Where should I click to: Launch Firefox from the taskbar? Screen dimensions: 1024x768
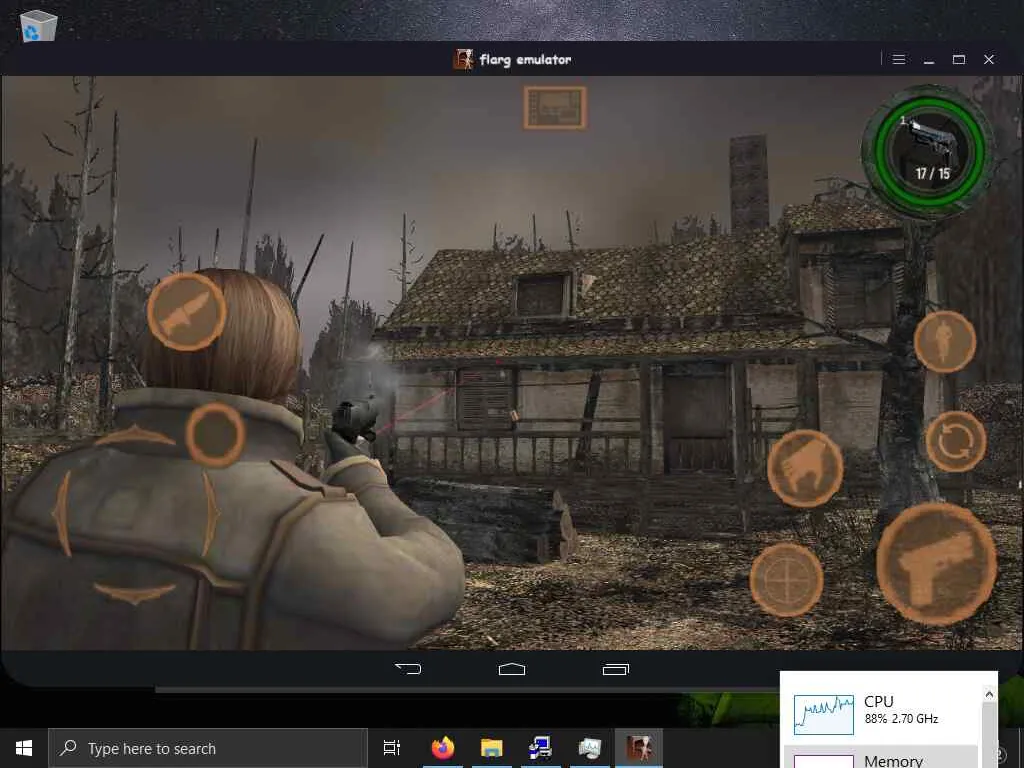443,748
